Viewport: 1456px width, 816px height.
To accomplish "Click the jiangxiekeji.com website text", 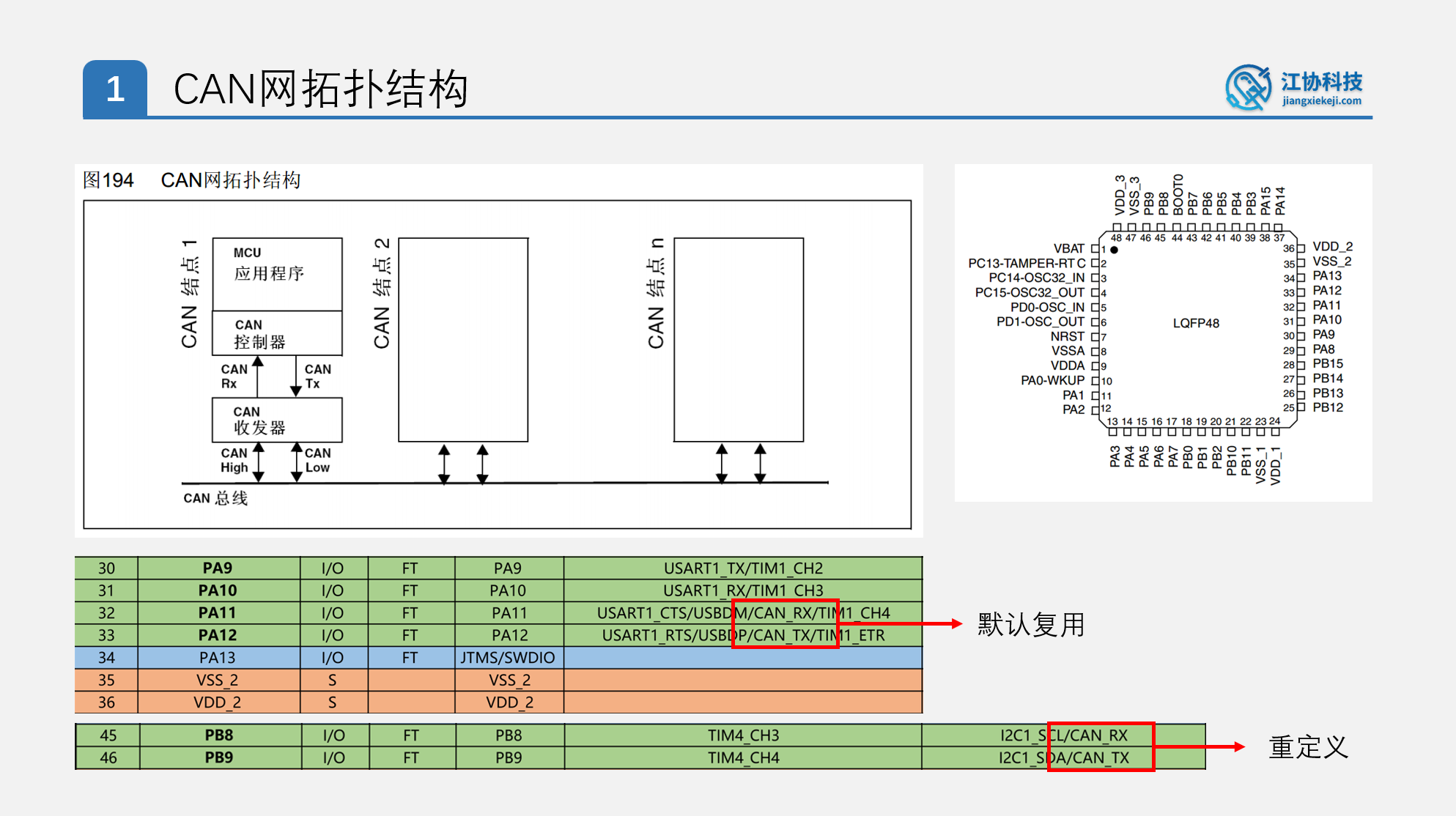I will click(x=1322, y=101).
